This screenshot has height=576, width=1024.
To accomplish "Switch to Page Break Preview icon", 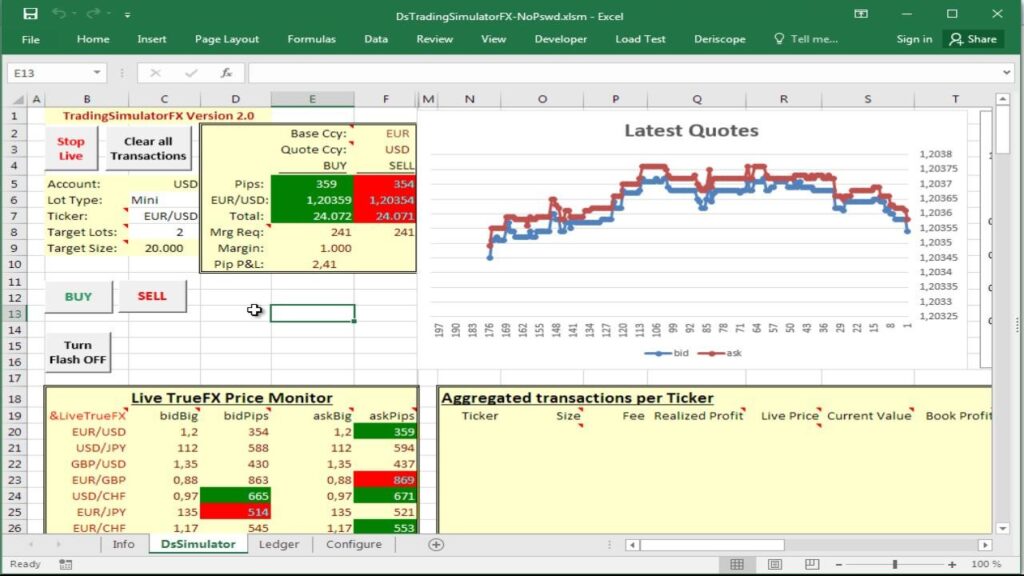I will pos(812,564).
